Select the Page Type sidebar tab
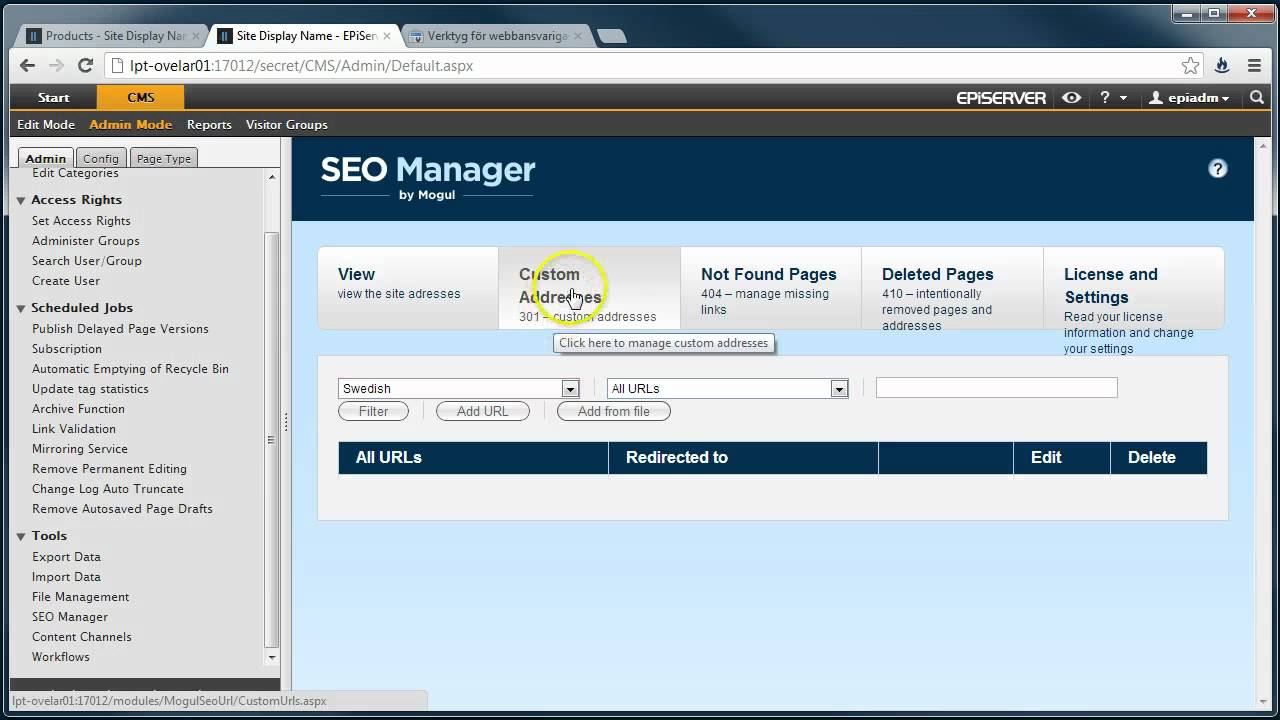This screenshot has width=1280, height=720. point(163,158)
